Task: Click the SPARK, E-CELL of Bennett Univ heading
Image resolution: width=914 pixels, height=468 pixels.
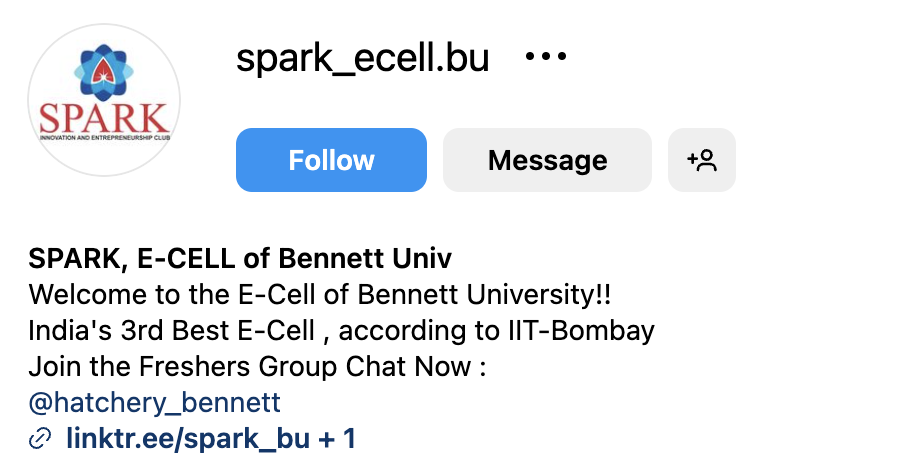Action: [240, 258]
